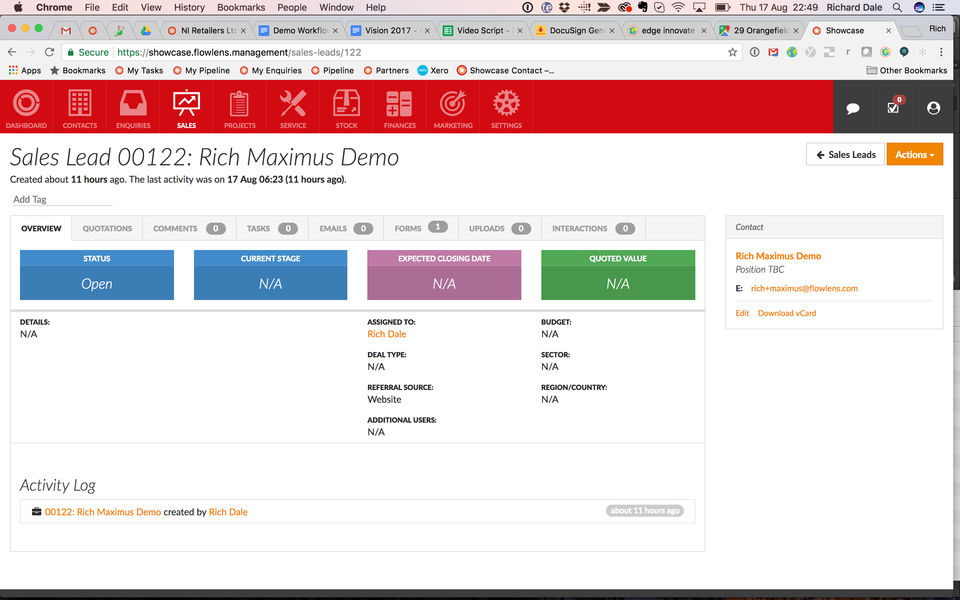
Task: Click the Add Tag input field
Action: click(x=62, y=199)
